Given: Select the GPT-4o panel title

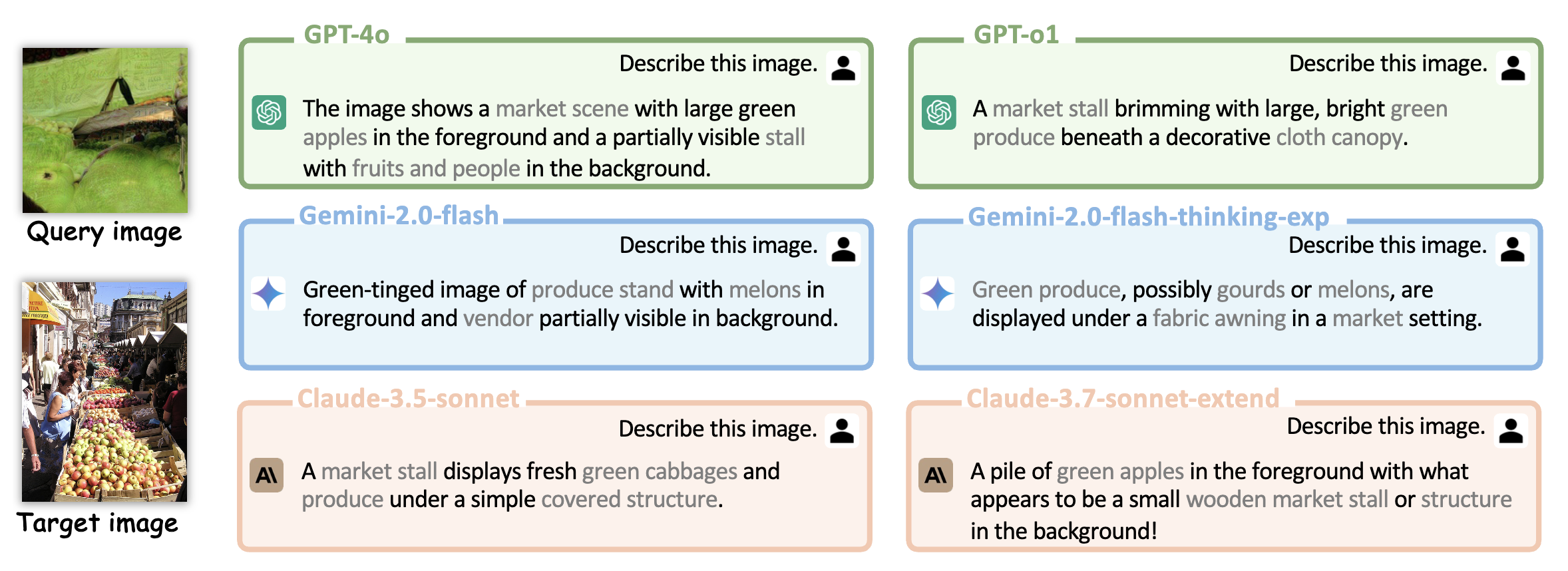Looking at the screenshot, I should pos(347,35).
